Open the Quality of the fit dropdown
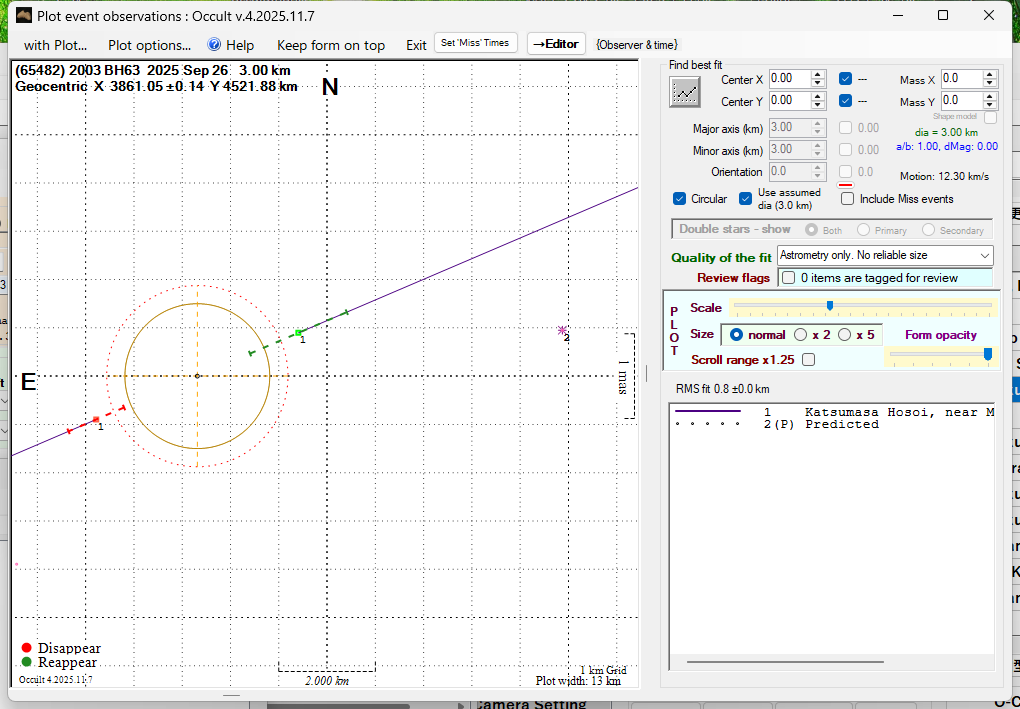 [984, 256]
